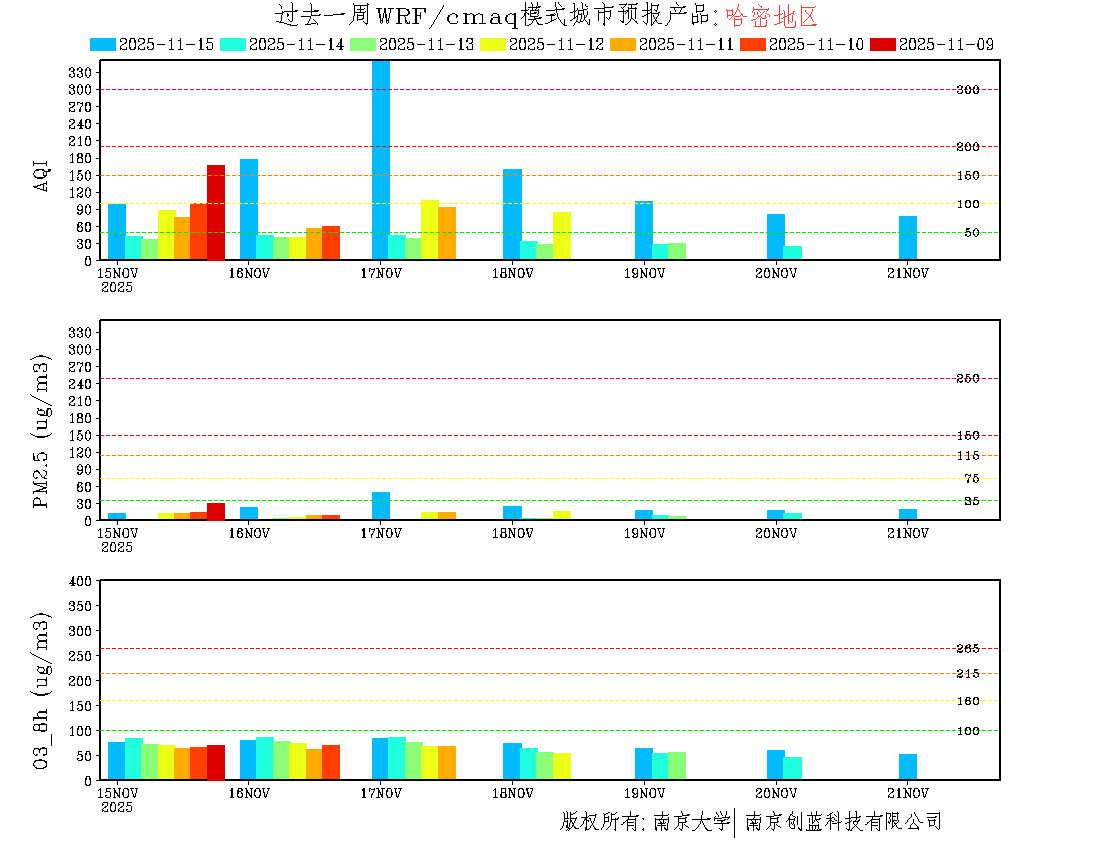Click the cyan 2025-11-14 legend swatch
The height and width of the screenshot is (850, 1100).
pyautogui.click(x=232, y=44)
